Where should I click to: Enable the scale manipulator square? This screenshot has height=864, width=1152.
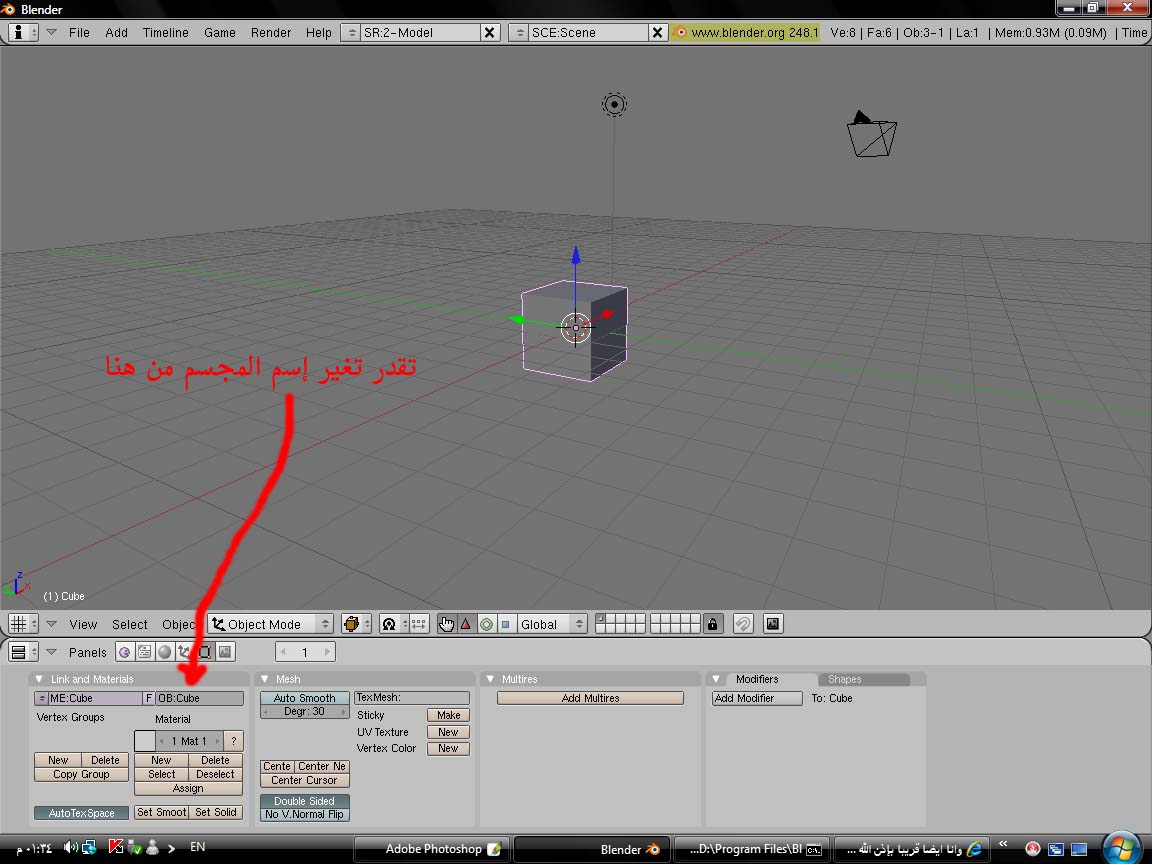pos(505,624)
